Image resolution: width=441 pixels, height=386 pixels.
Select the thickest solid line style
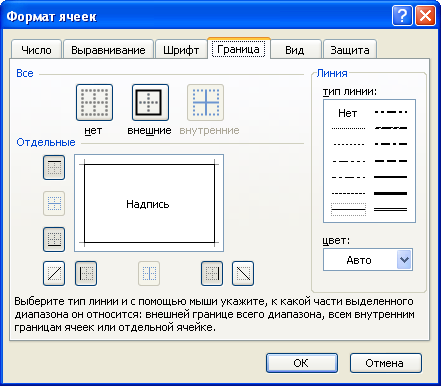pyautogui.click(x=391, y=193)
